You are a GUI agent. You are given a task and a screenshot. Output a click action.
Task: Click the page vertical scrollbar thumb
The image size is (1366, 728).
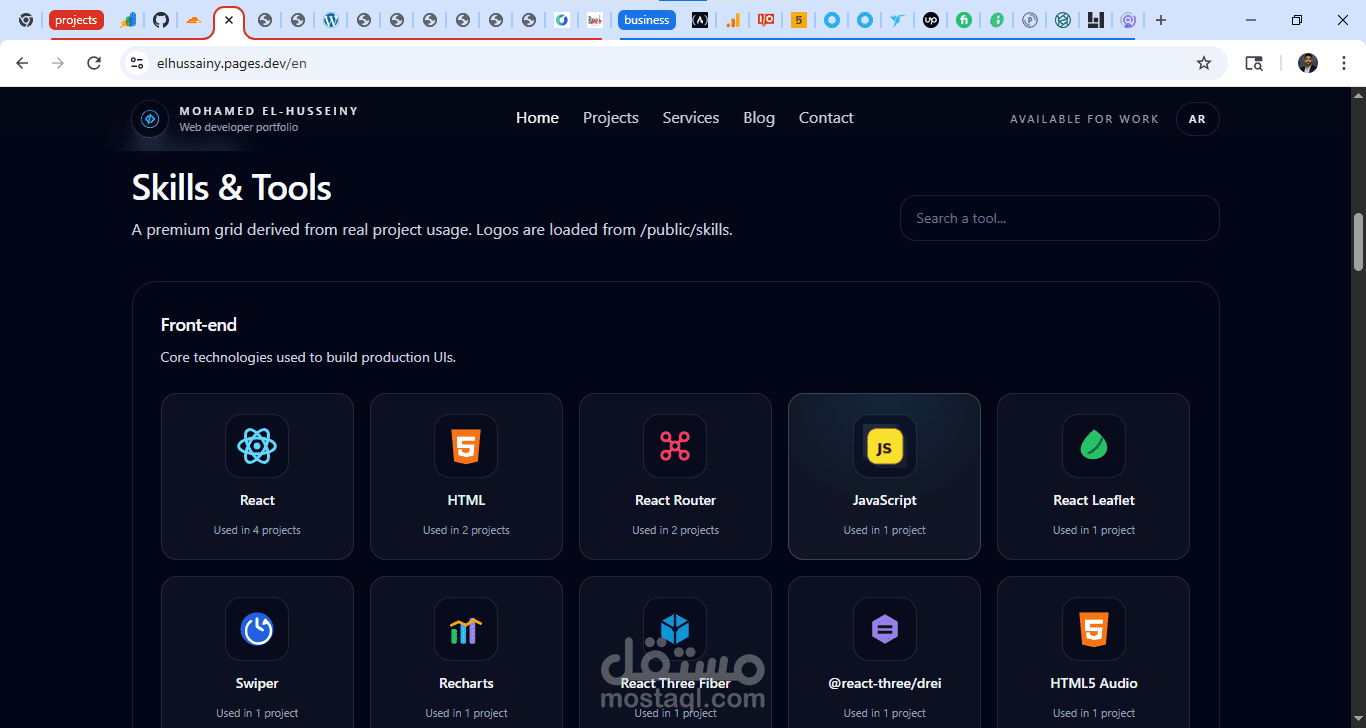(x=1358, y=241)
